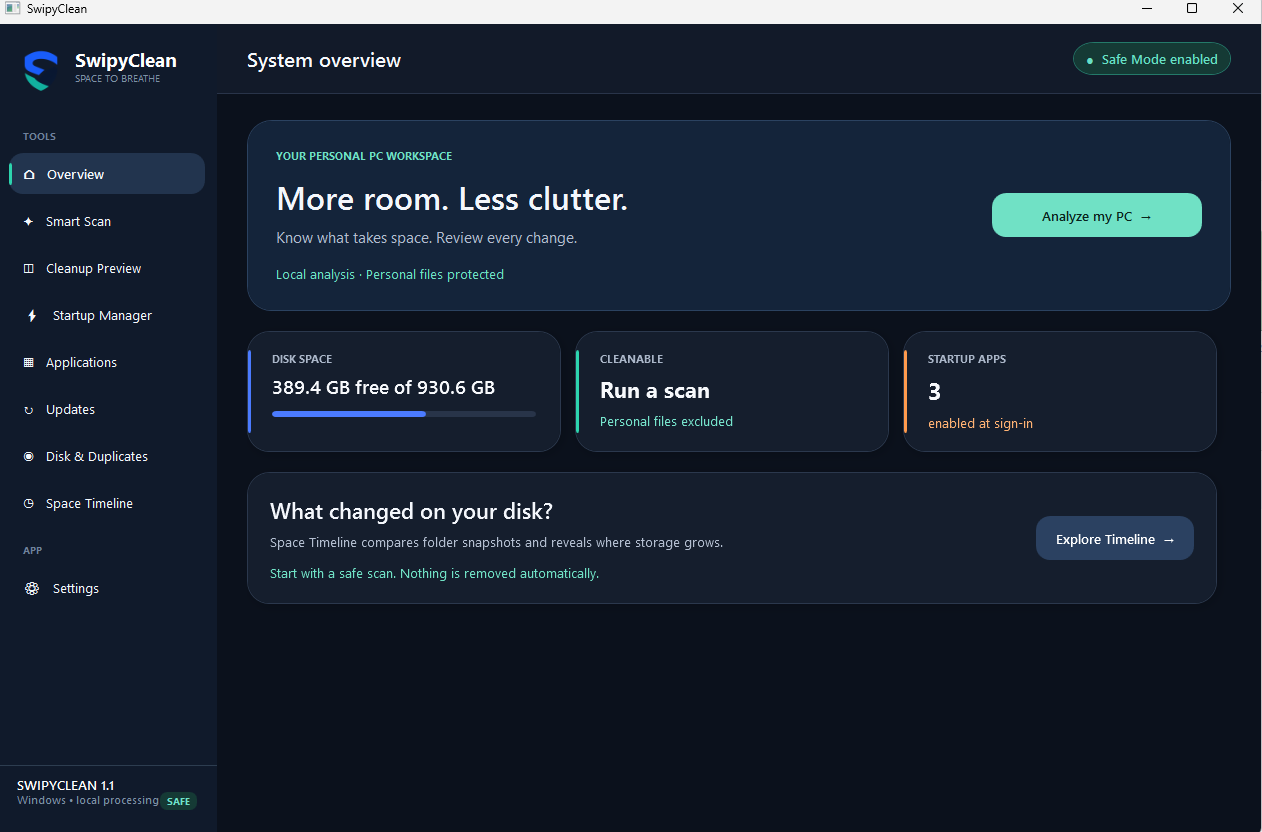
Task: Click 'Space Timeline compares folder snapshots' description
Action: tap(496, 542)
